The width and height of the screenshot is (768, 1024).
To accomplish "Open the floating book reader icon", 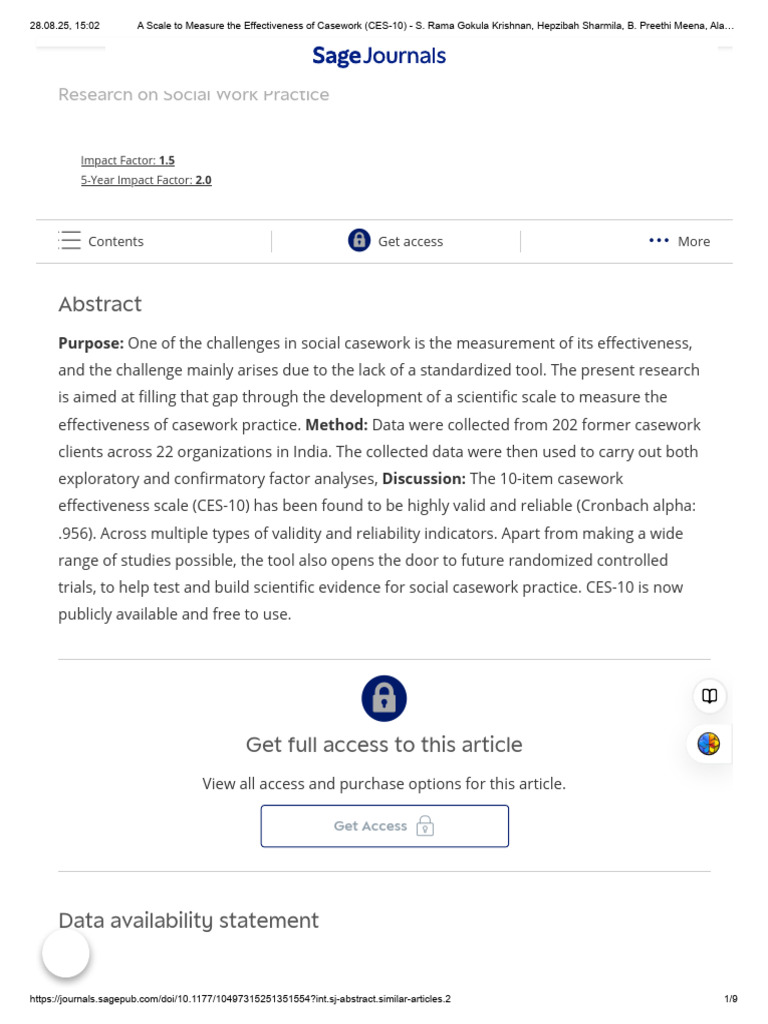I will 710,696.
